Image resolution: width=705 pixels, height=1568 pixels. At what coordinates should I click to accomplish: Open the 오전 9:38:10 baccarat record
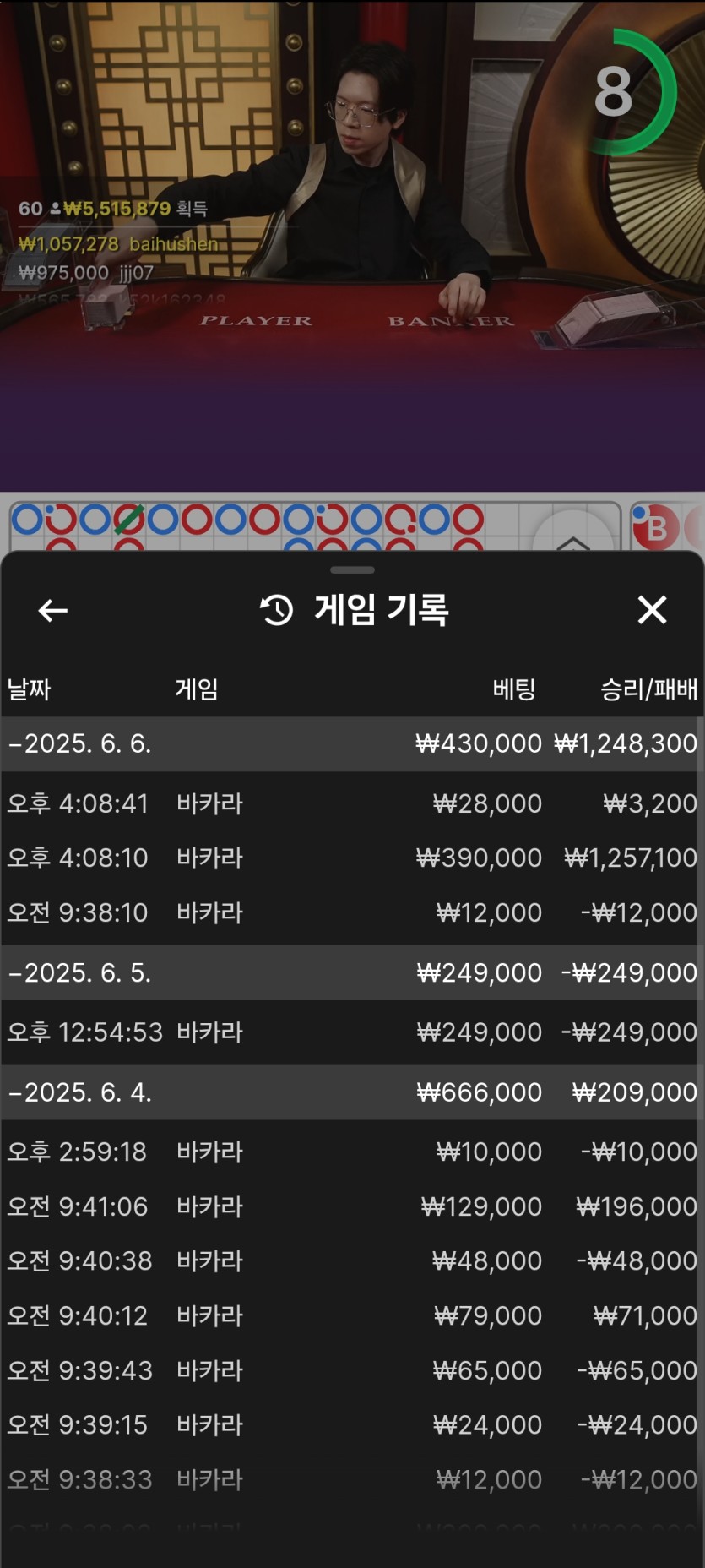pos(352,912)
